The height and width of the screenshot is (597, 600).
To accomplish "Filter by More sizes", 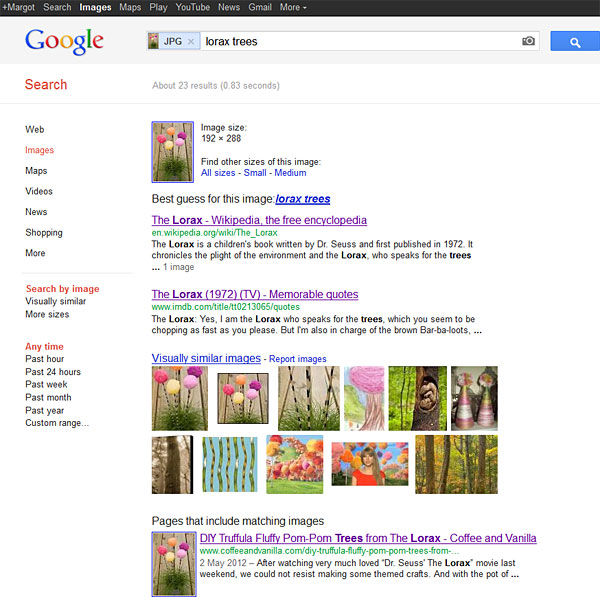I will [x=47, y=314].
